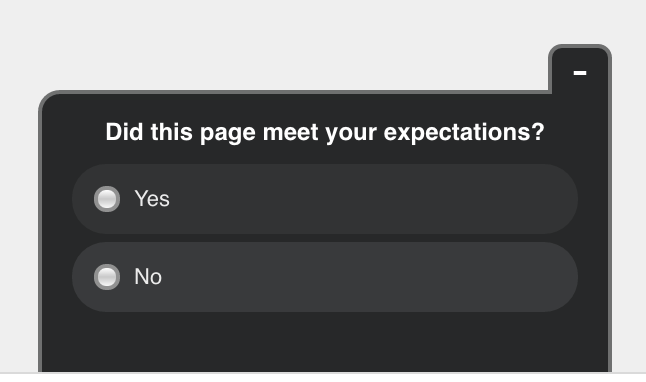646x382 pixels.
Task: Click empty dark area below No option
Action: pos(325,342)
